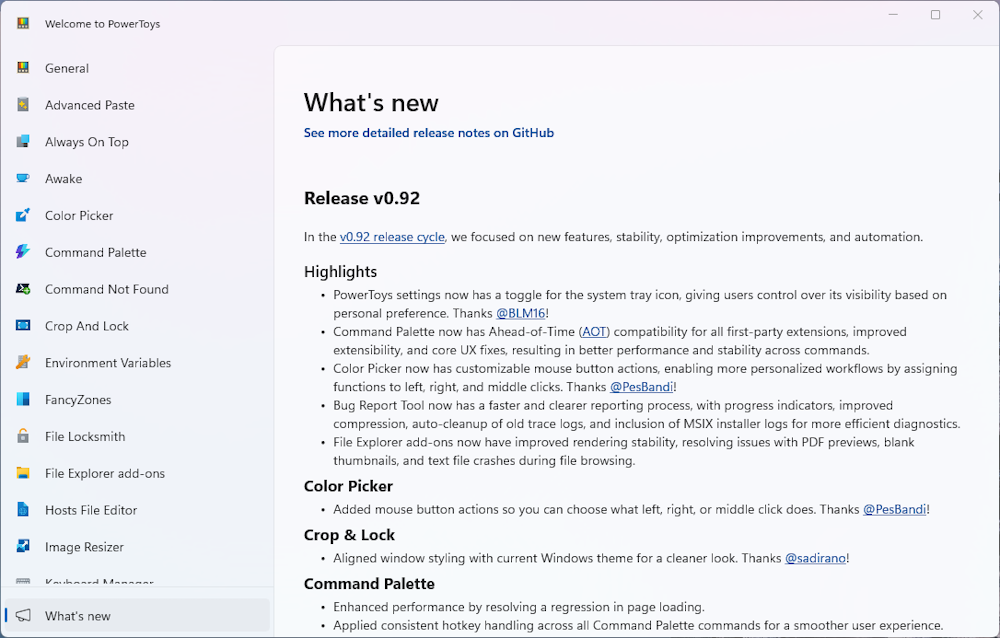Click the PowerToys logo in title bar
This screenshot has width=1000, height=638.
(x=23, y=24)
